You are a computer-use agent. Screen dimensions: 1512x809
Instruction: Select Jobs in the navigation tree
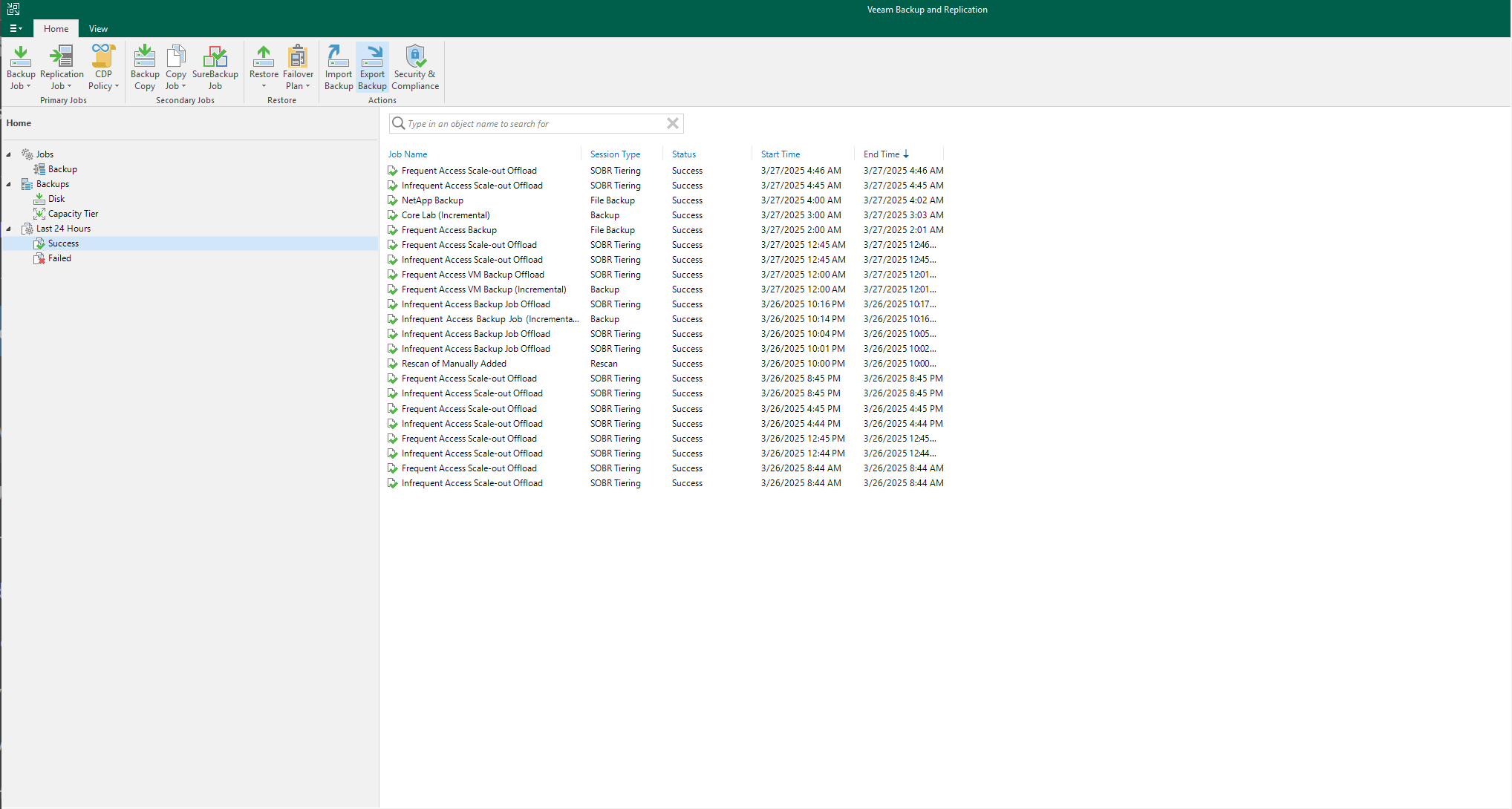coord(45,154)
